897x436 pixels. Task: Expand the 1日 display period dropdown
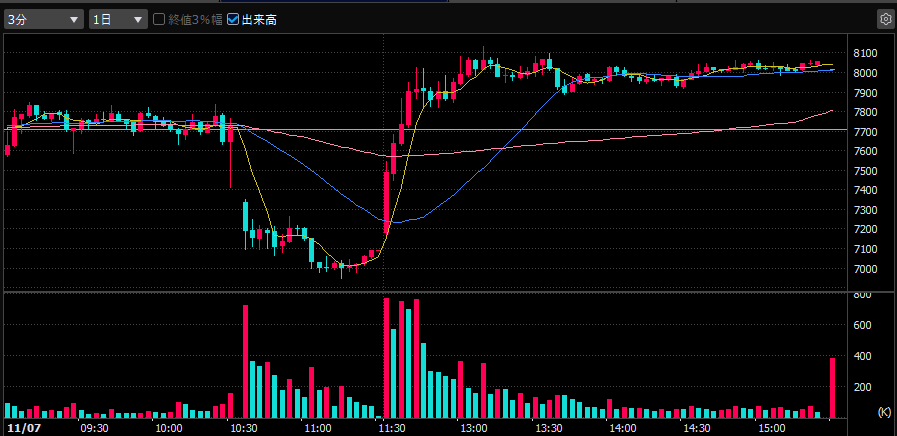pos(118,19)
